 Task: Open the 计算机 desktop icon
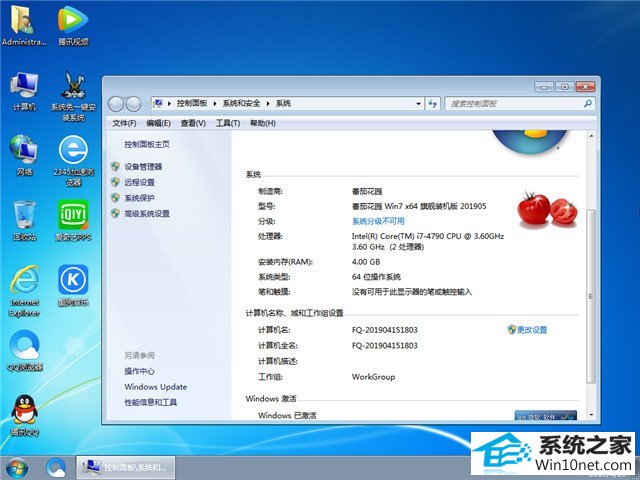[24, 87]
